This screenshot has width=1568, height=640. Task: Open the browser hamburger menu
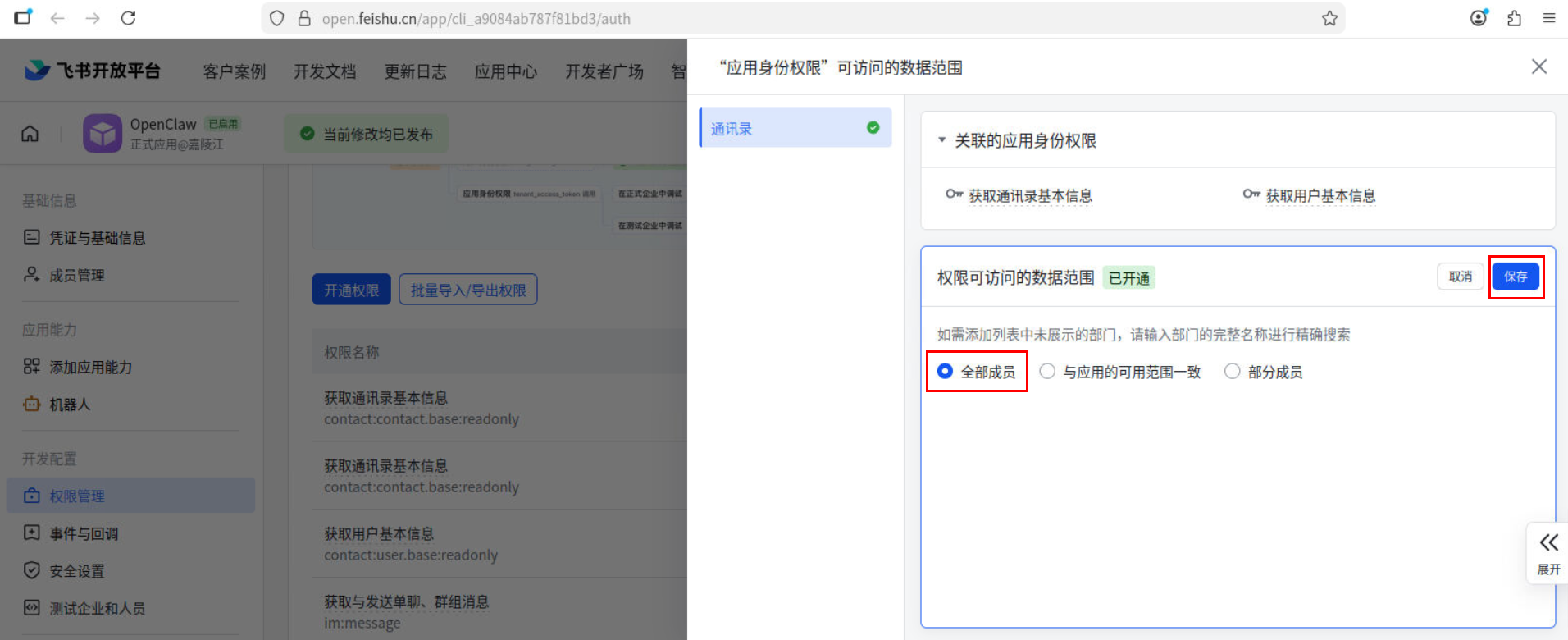(x=1549, y=18)
